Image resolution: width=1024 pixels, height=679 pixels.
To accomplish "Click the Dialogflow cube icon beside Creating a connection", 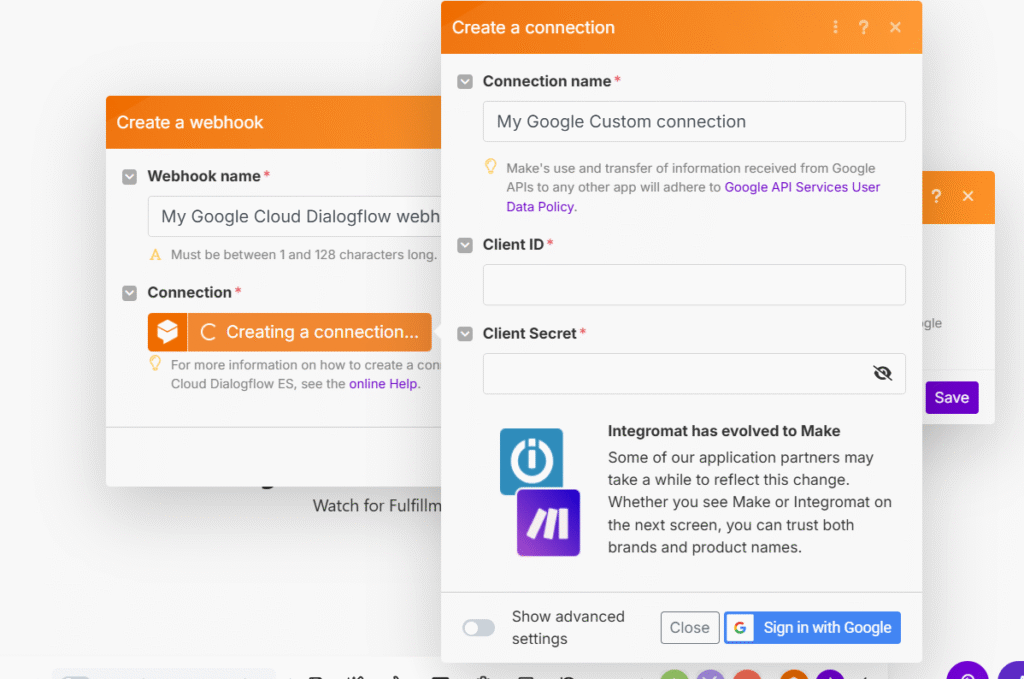I will click(x=167, y=332).
